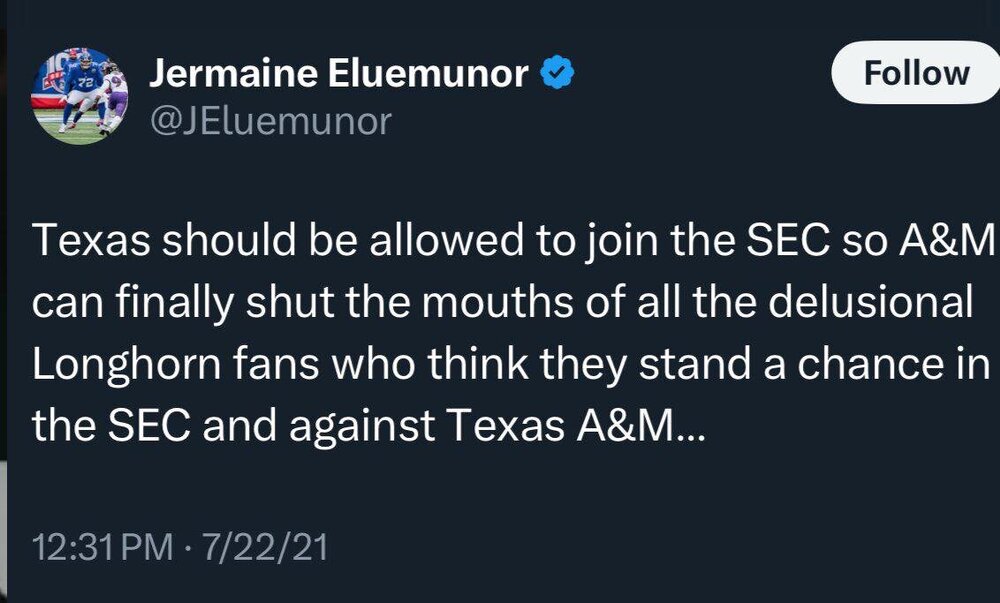Click the @JEluemunor handle

(270, 121)
